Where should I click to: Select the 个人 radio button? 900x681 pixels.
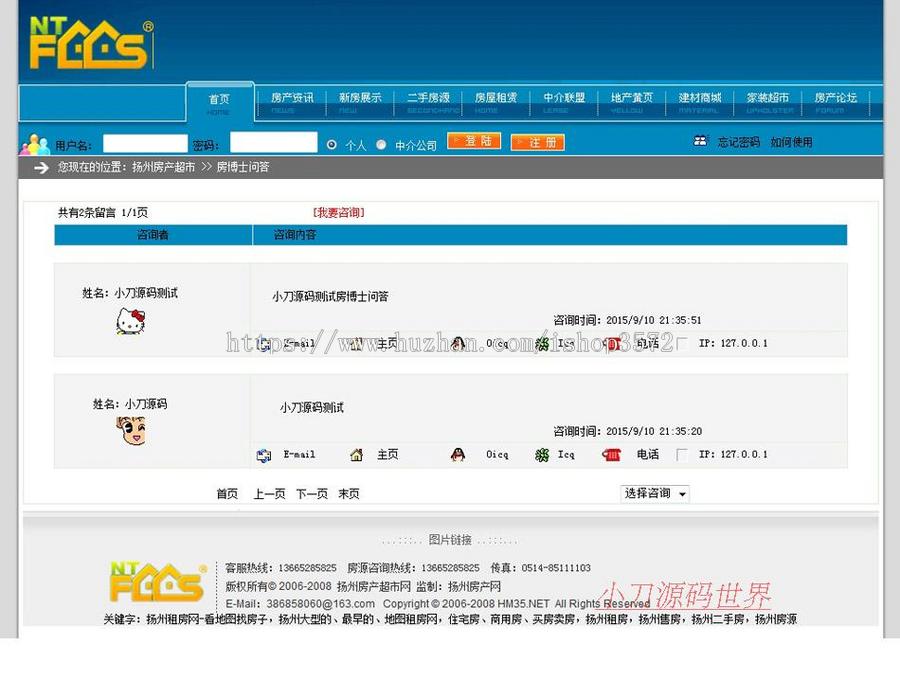[330, 143]
